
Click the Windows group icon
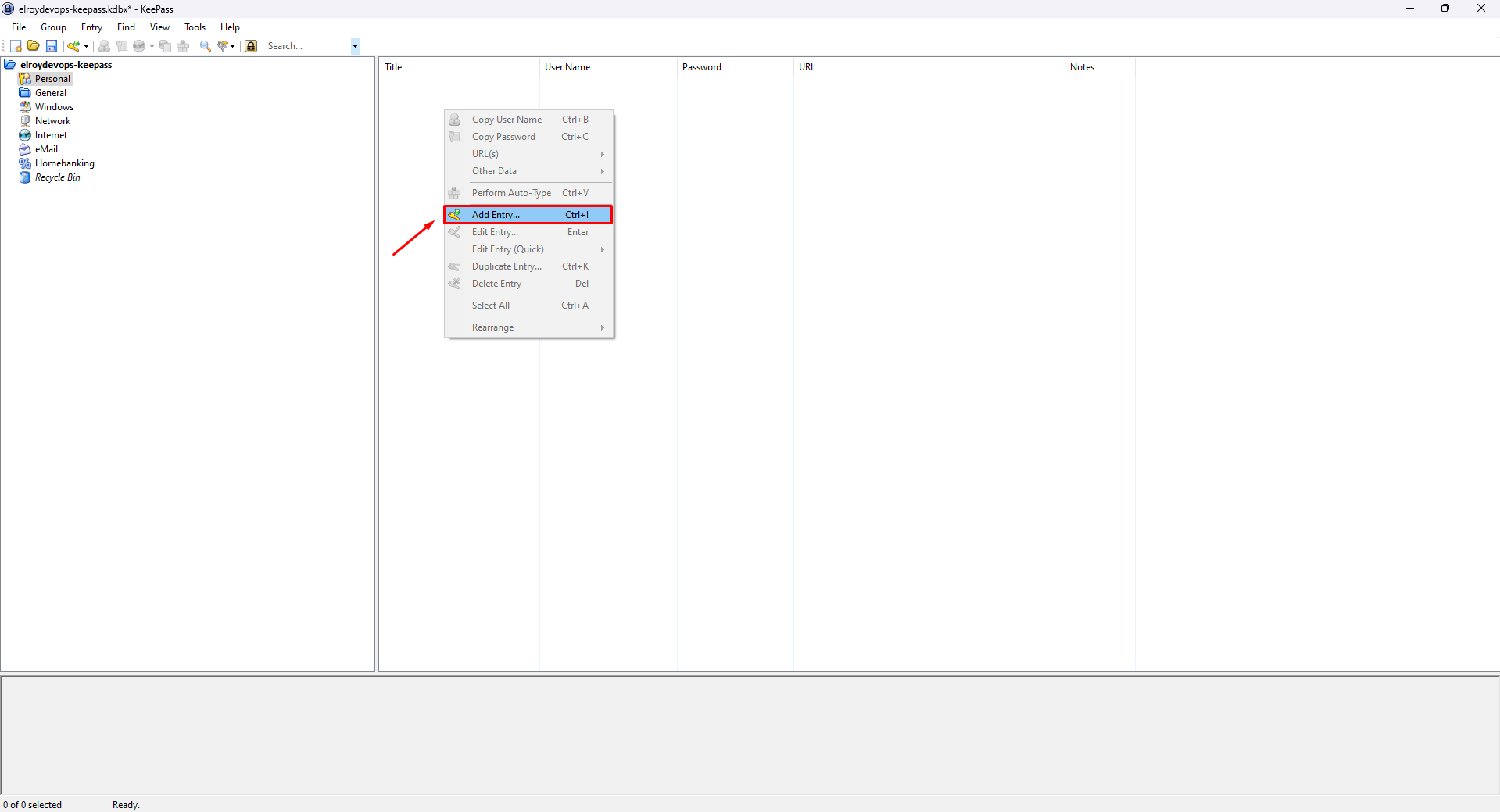[25, 107]
